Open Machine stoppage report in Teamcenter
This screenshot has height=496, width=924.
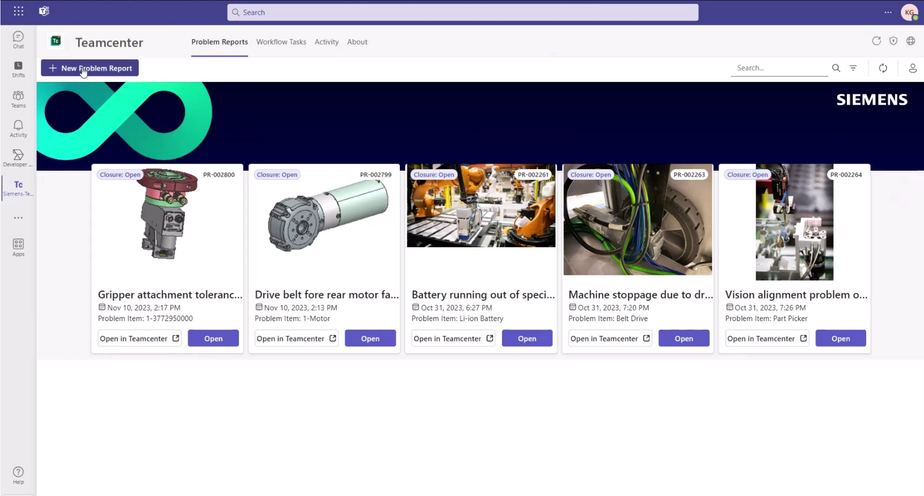[x=610, y=338]
